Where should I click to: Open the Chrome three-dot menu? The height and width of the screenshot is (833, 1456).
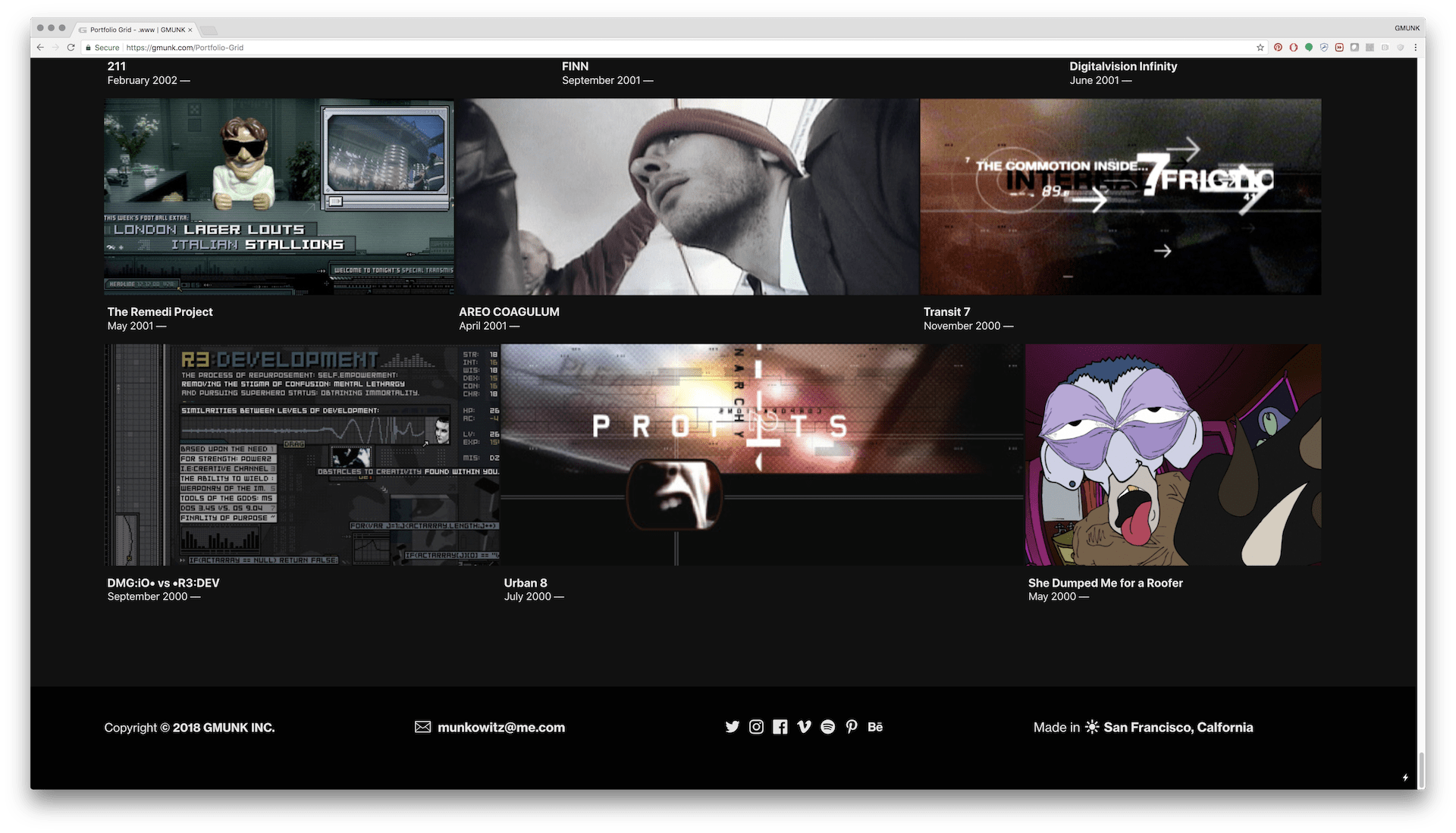pos(1415,47)
